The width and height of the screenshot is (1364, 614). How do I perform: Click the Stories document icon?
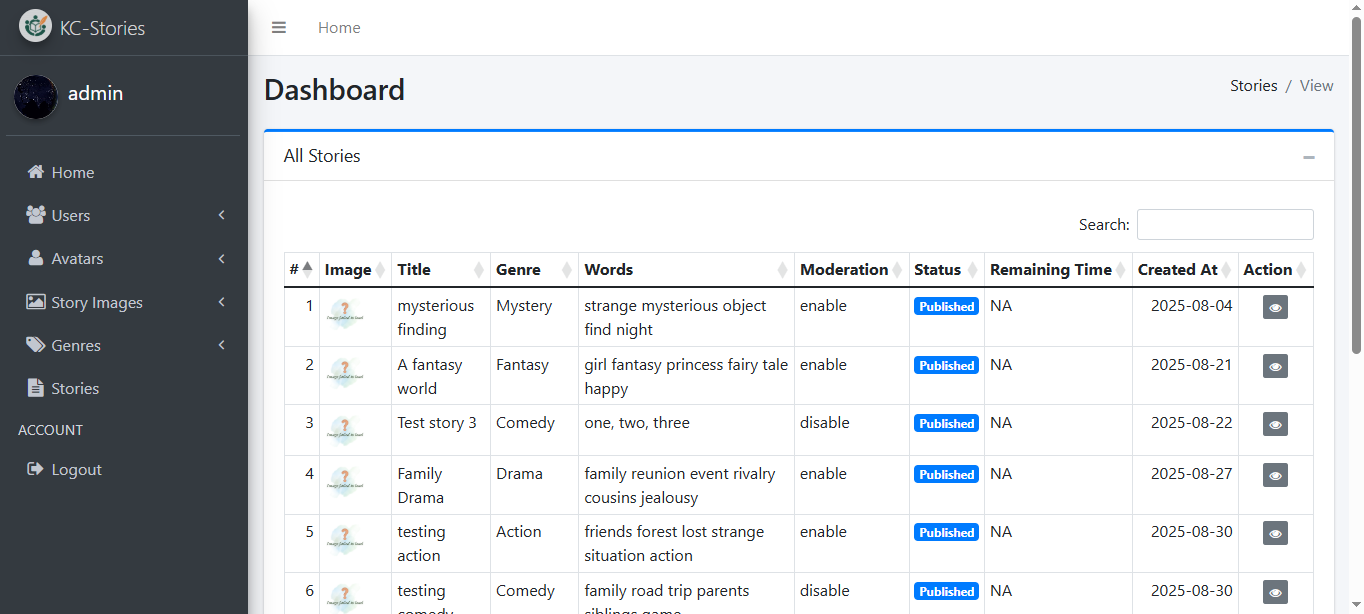pos(36,388)
